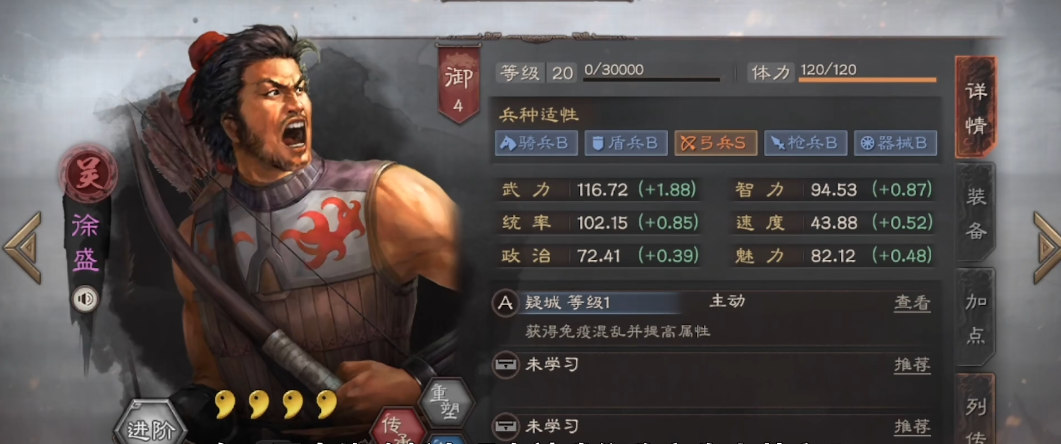Screen dimensions: 1061x444
Task: Go to next general with right arrow
Action: (1046, 247)
